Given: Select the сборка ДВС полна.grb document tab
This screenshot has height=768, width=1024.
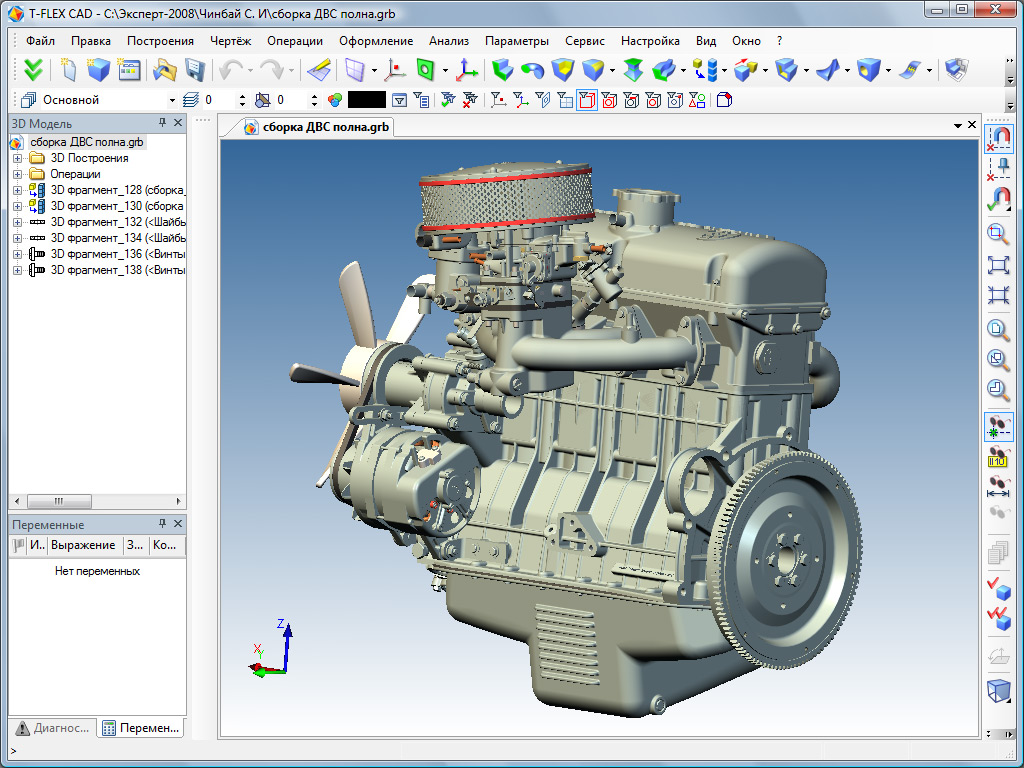Looking at the screenshot, I should (317, 127).
